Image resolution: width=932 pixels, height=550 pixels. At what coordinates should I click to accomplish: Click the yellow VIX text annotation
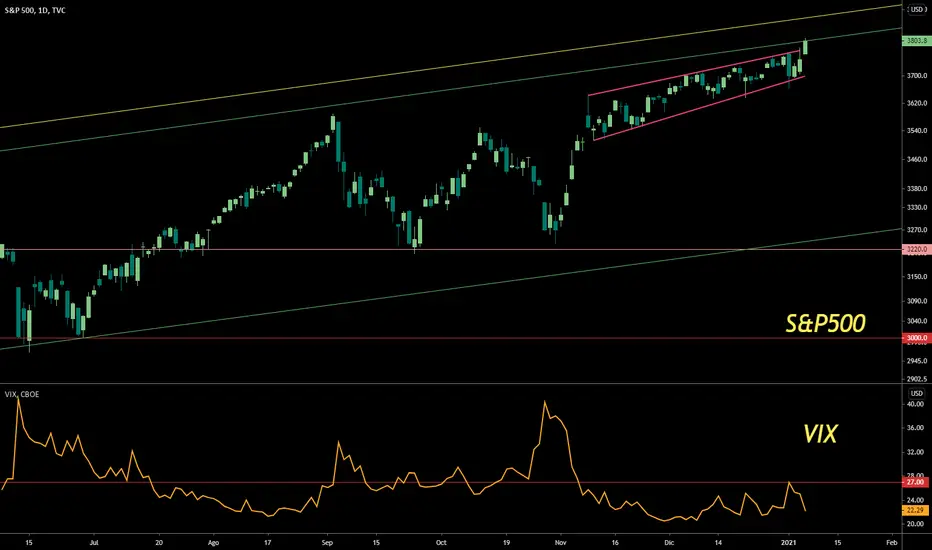click(820, 434)
